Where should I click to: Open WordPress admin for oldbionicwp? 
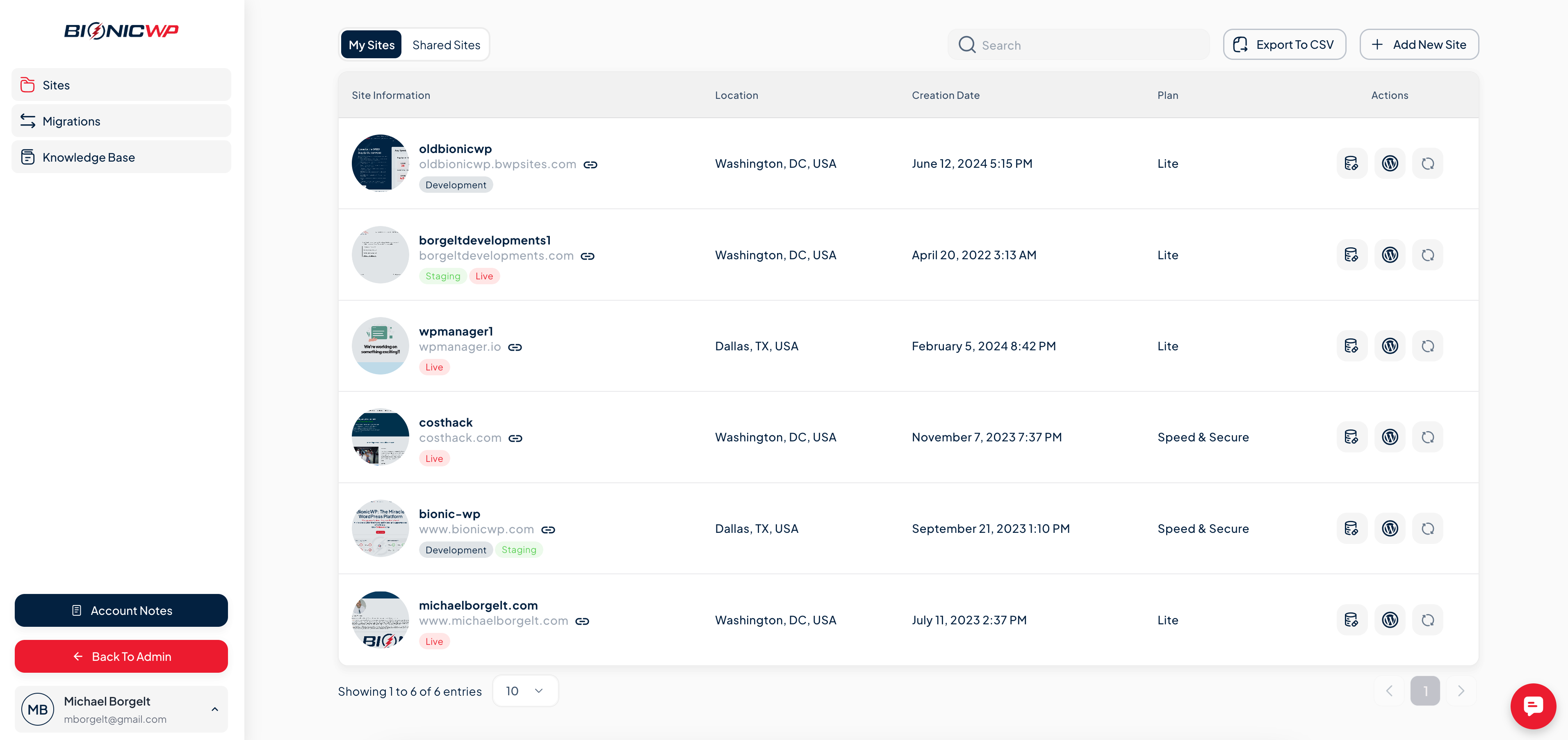1390,163
